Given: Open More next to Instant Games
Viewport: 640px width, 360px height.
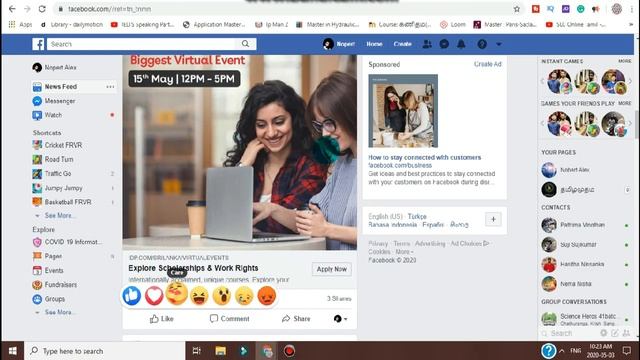Looking at the screenshot, I should pos(624,61).
